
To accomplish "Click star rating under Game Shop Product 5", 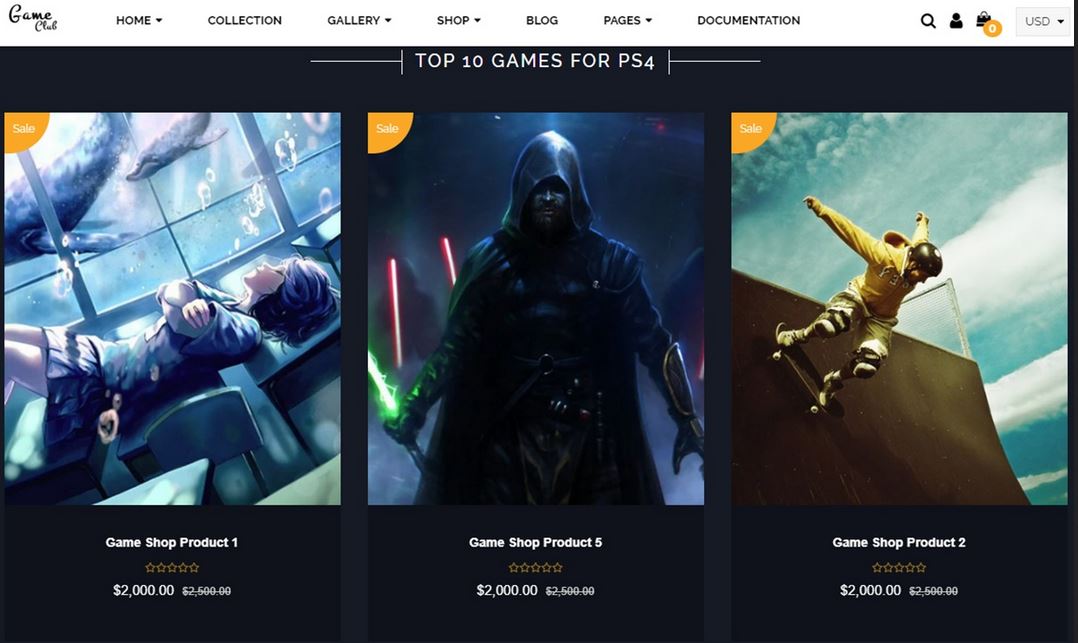I will coord(536,567).
